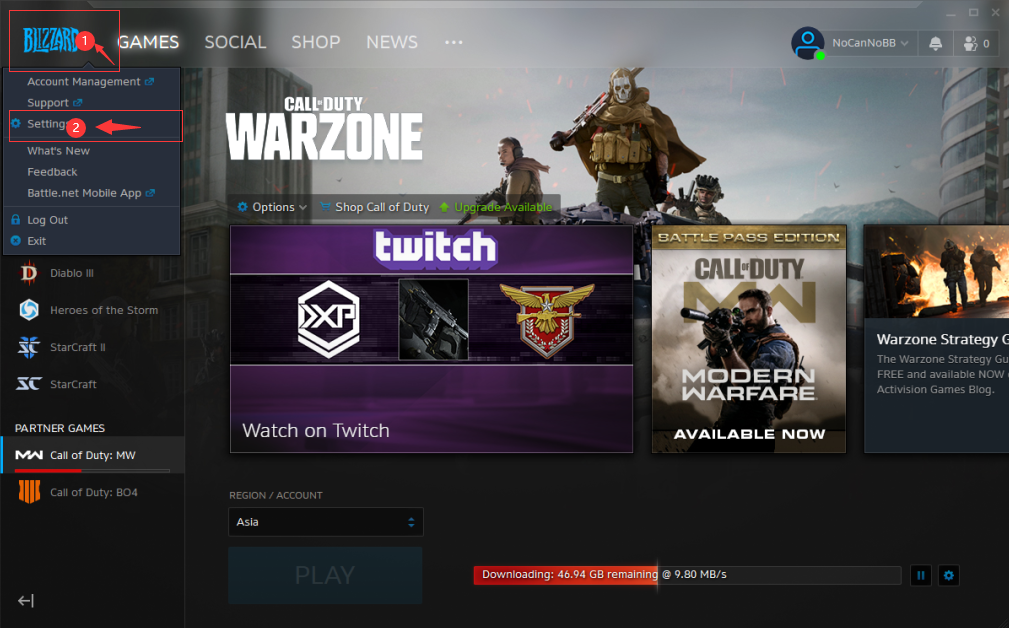This screenshot has height=628, width=1009.
Task: Click the Diablo III game icon
Action: [x=30, y=273]
